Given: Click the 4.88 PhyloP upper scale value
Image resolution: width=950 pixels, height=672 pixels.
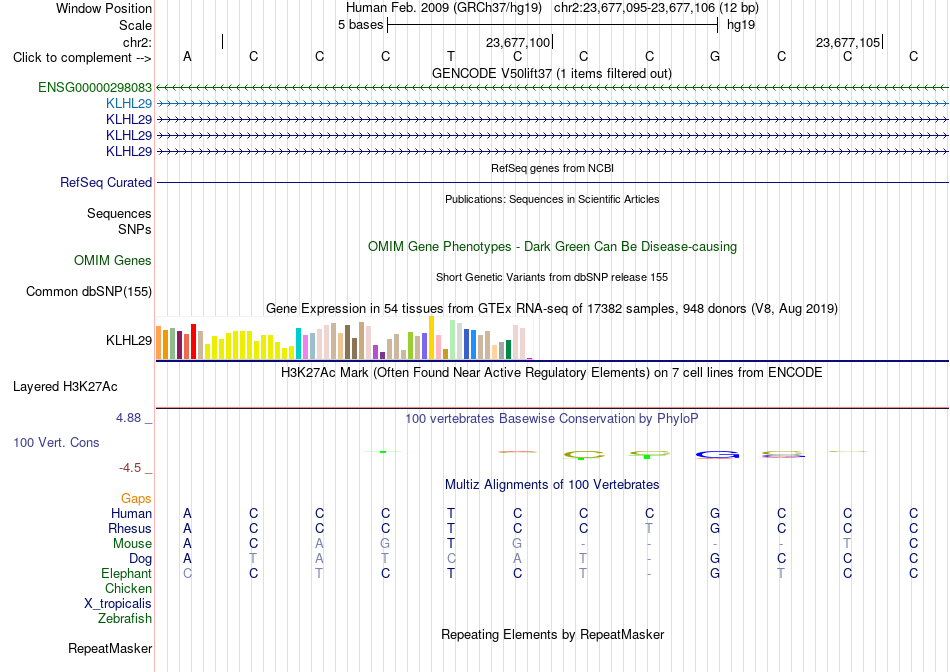Looking at the screenshot, I should (x=128, y=418).
